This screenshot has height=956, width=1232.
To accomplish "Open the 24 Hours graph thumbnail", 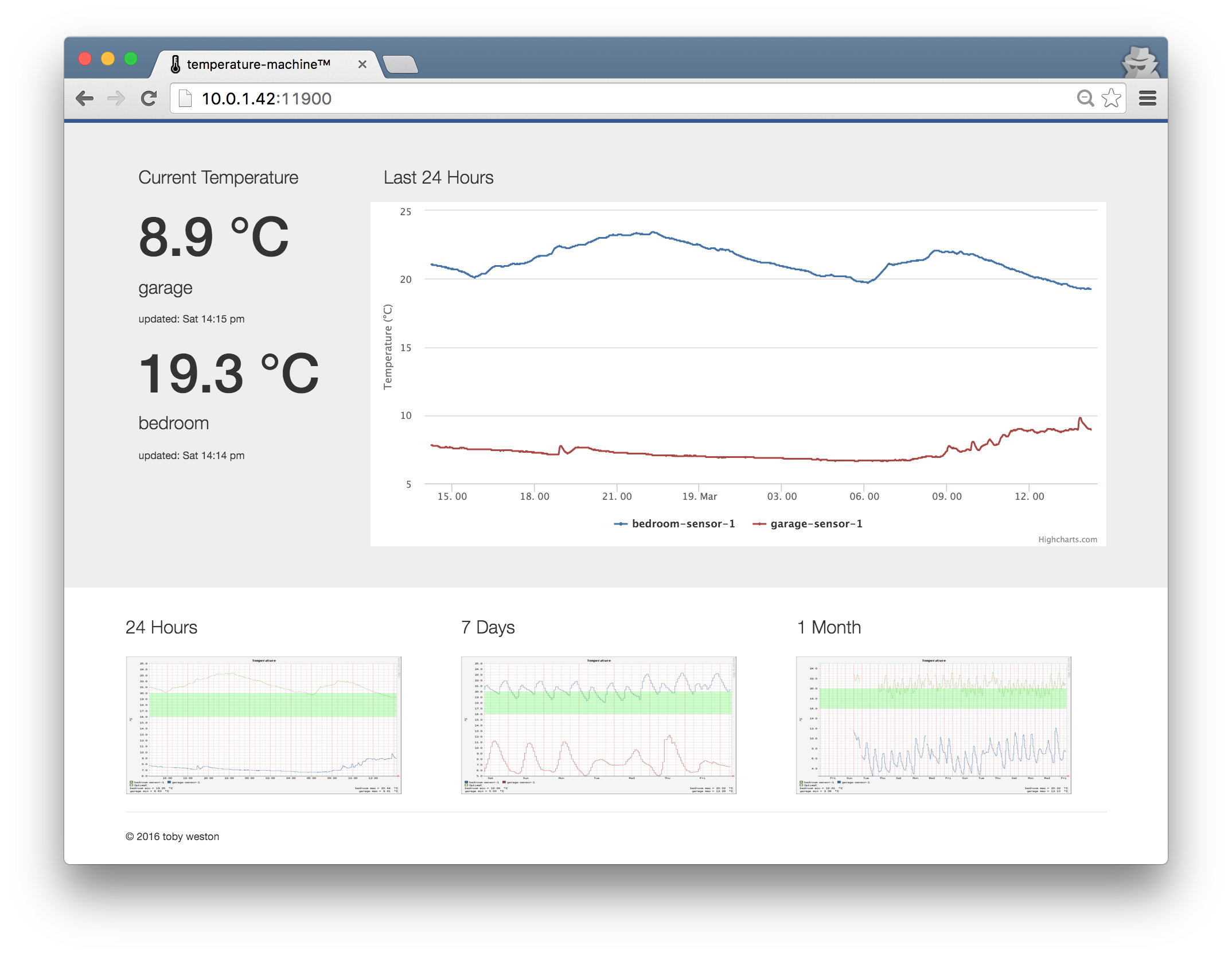I will (x=263, y=725).
